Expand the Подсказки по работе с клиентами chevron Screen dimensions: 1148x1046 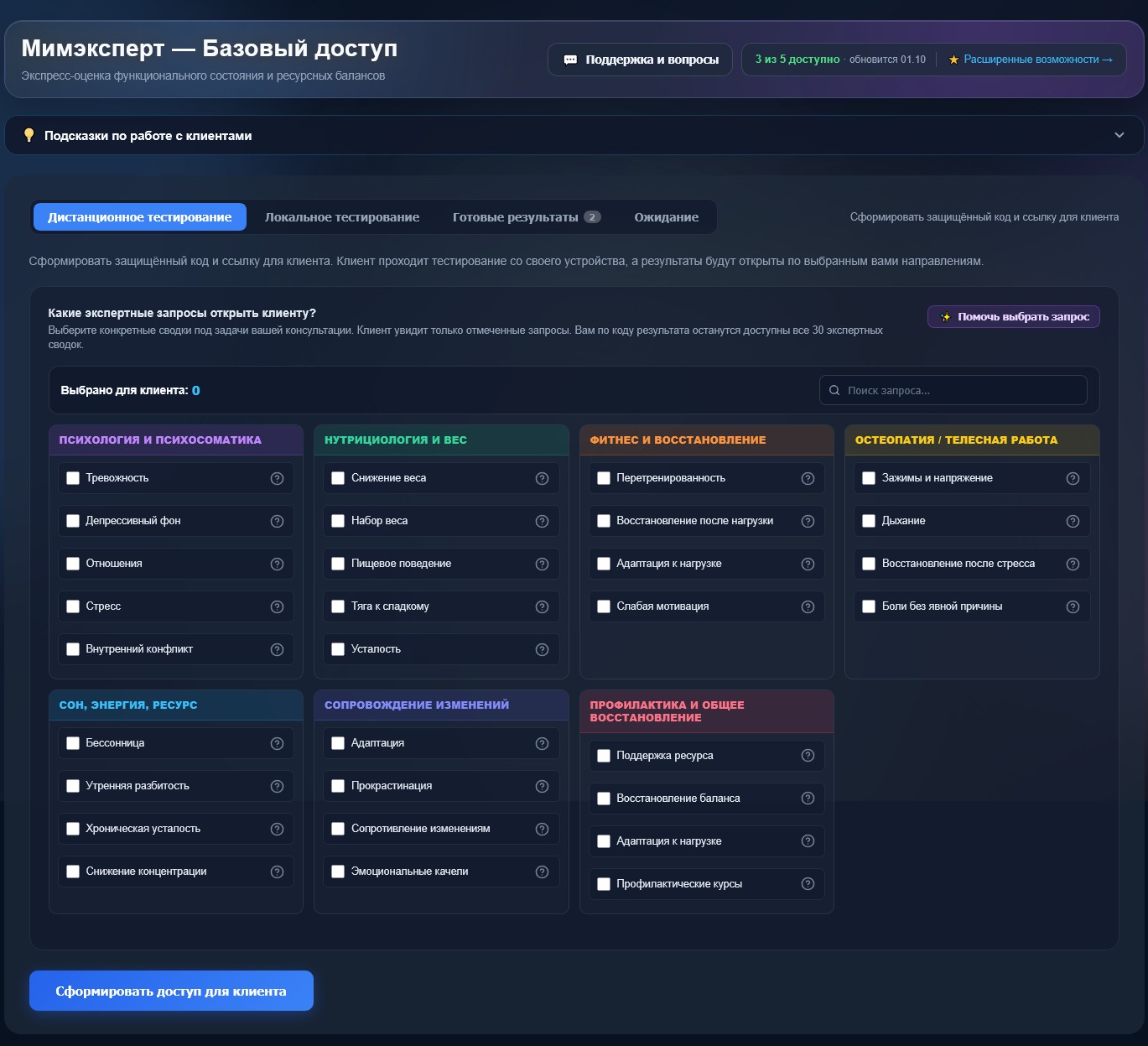click(1119, 135)
